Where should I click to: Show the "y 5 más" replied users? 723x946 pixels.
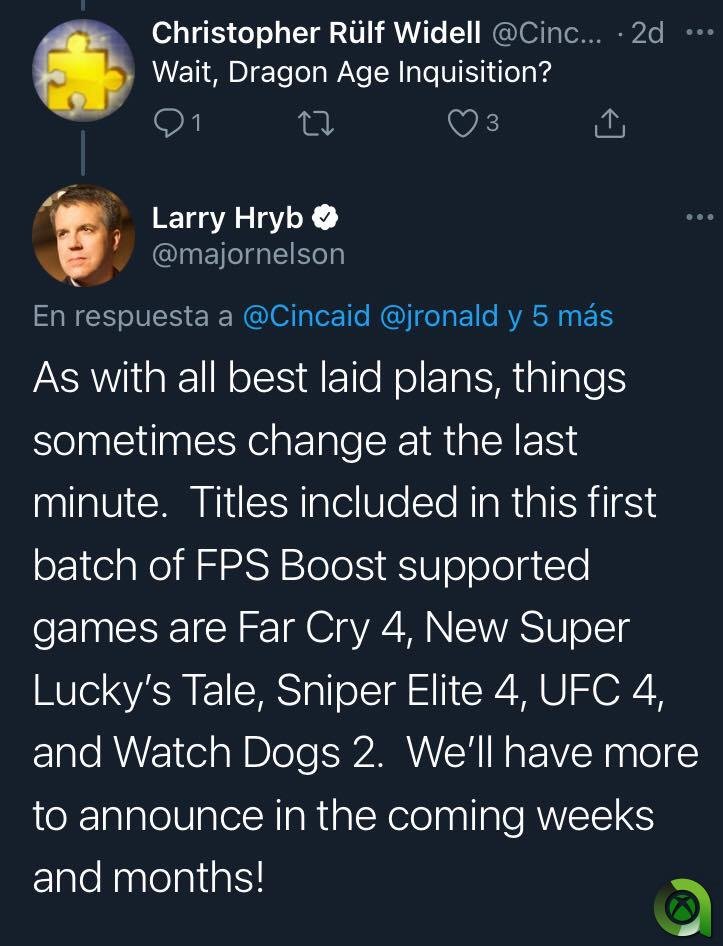[x=560, y=316]
